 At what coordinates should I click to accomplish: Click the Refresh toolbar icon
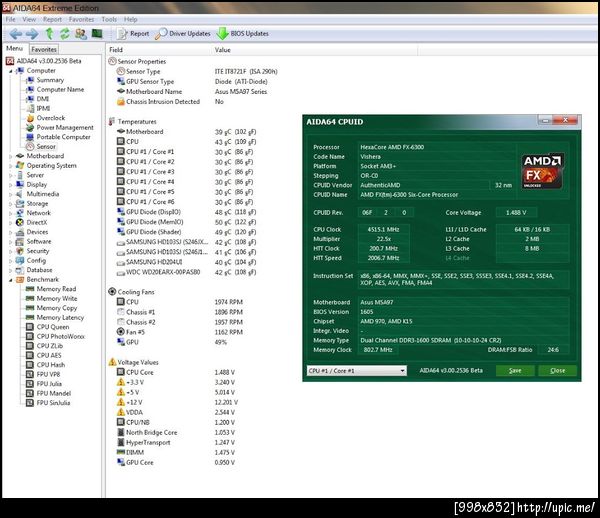point(65,34)
